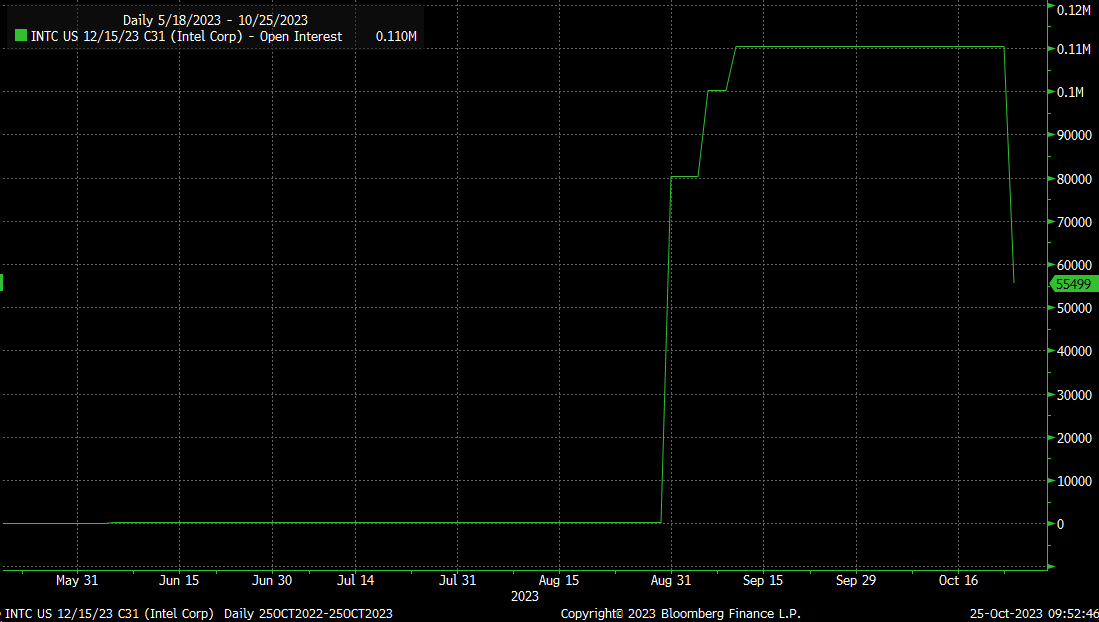The image size is (1099, 622).
Task: Click the 0.12M y-axis label
Action: 1074,10
